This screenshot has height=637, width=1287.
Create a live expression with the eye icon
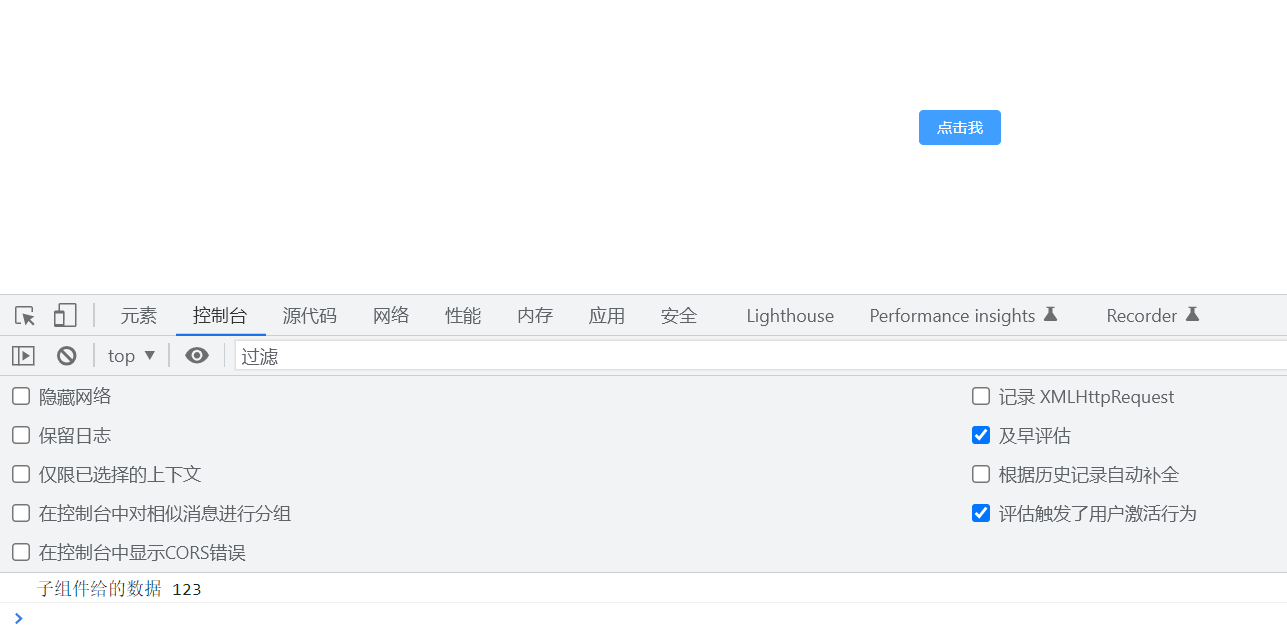click(x=196, y=355)
